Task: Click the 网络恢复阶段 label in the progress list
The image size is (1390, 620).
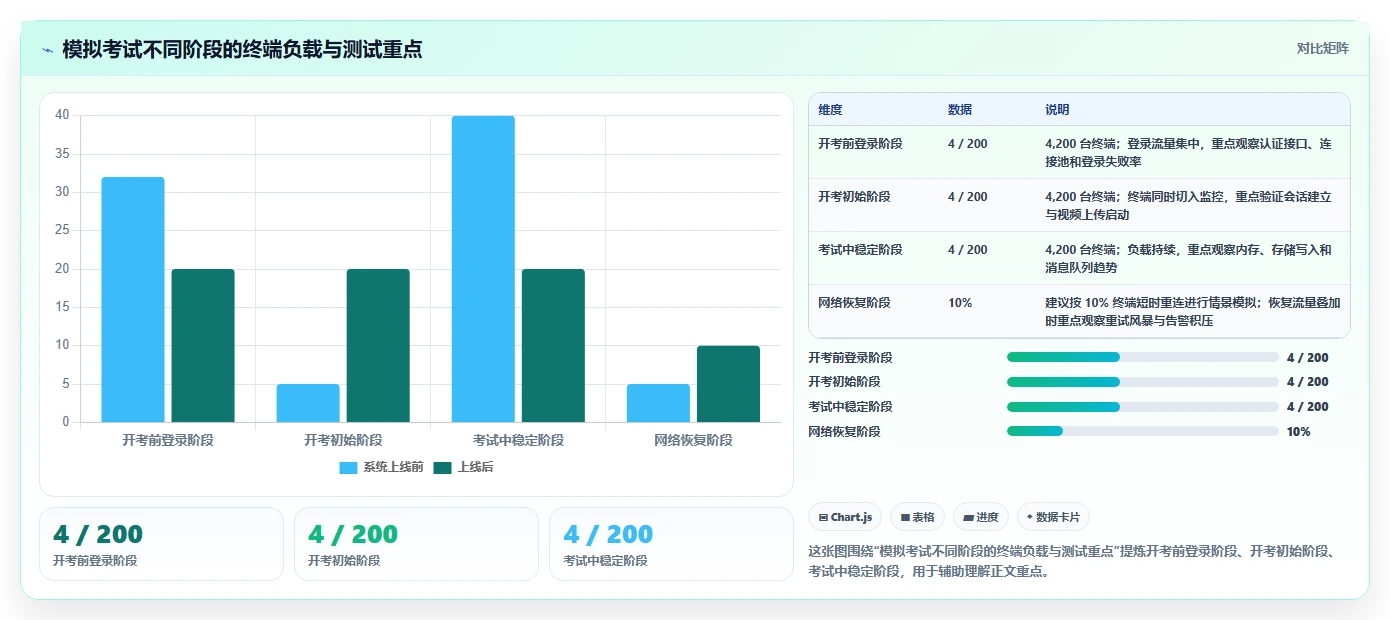Action: point(844,432)
